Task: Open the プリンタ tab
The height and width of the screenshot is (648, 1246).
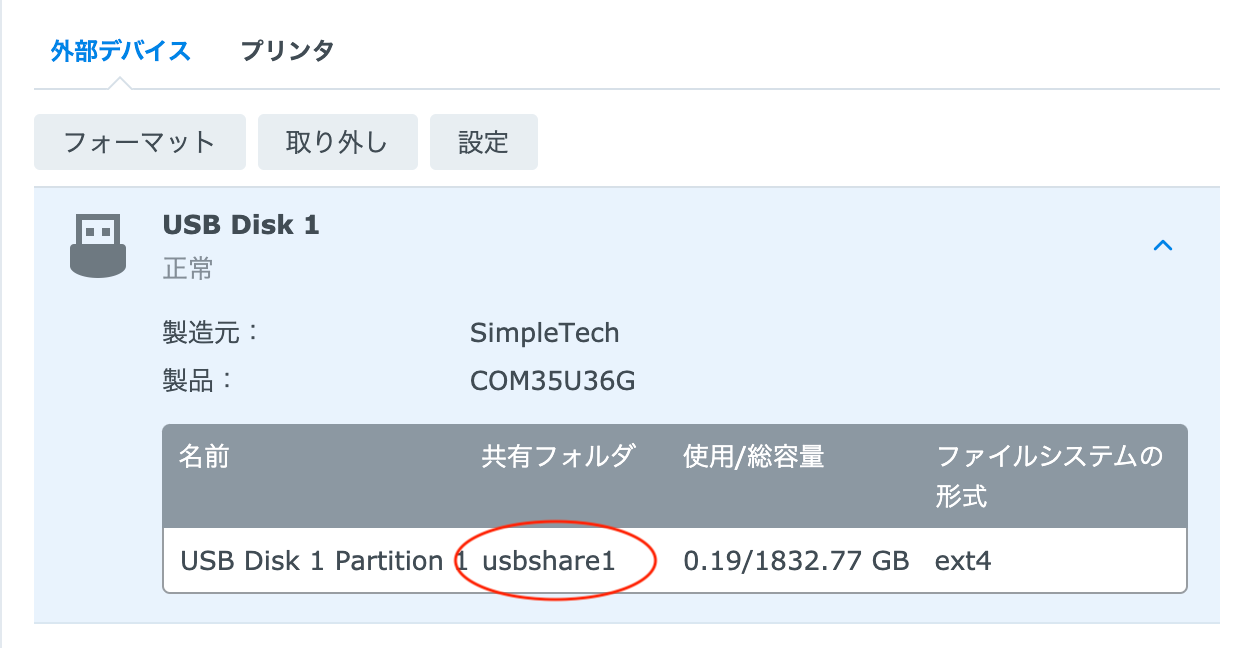Action: (x=287, y=50)
